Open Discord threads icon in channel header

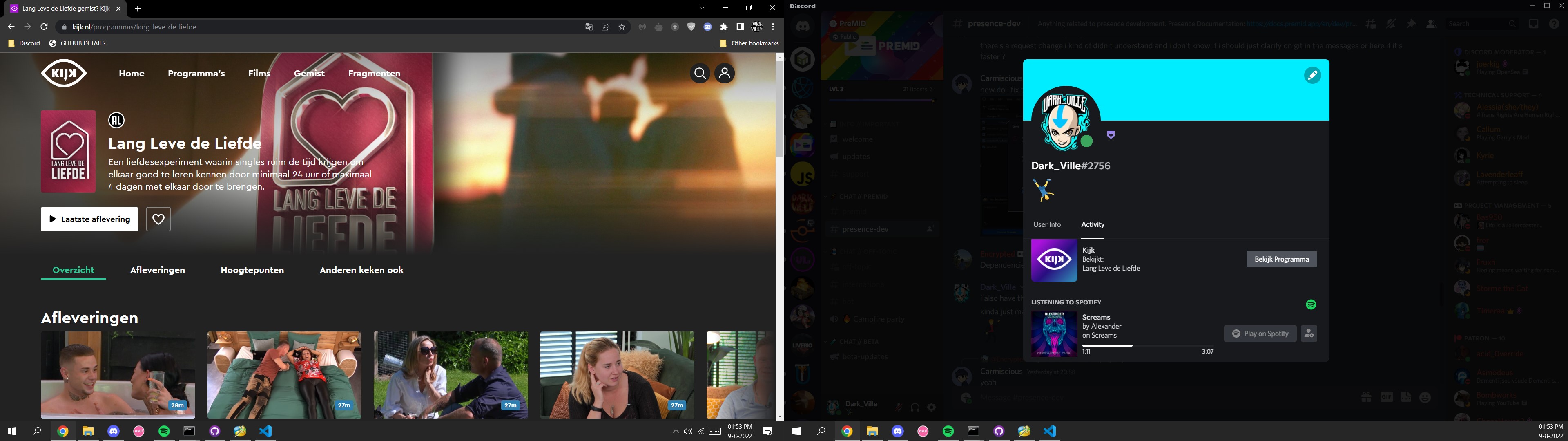(1370, 24)
